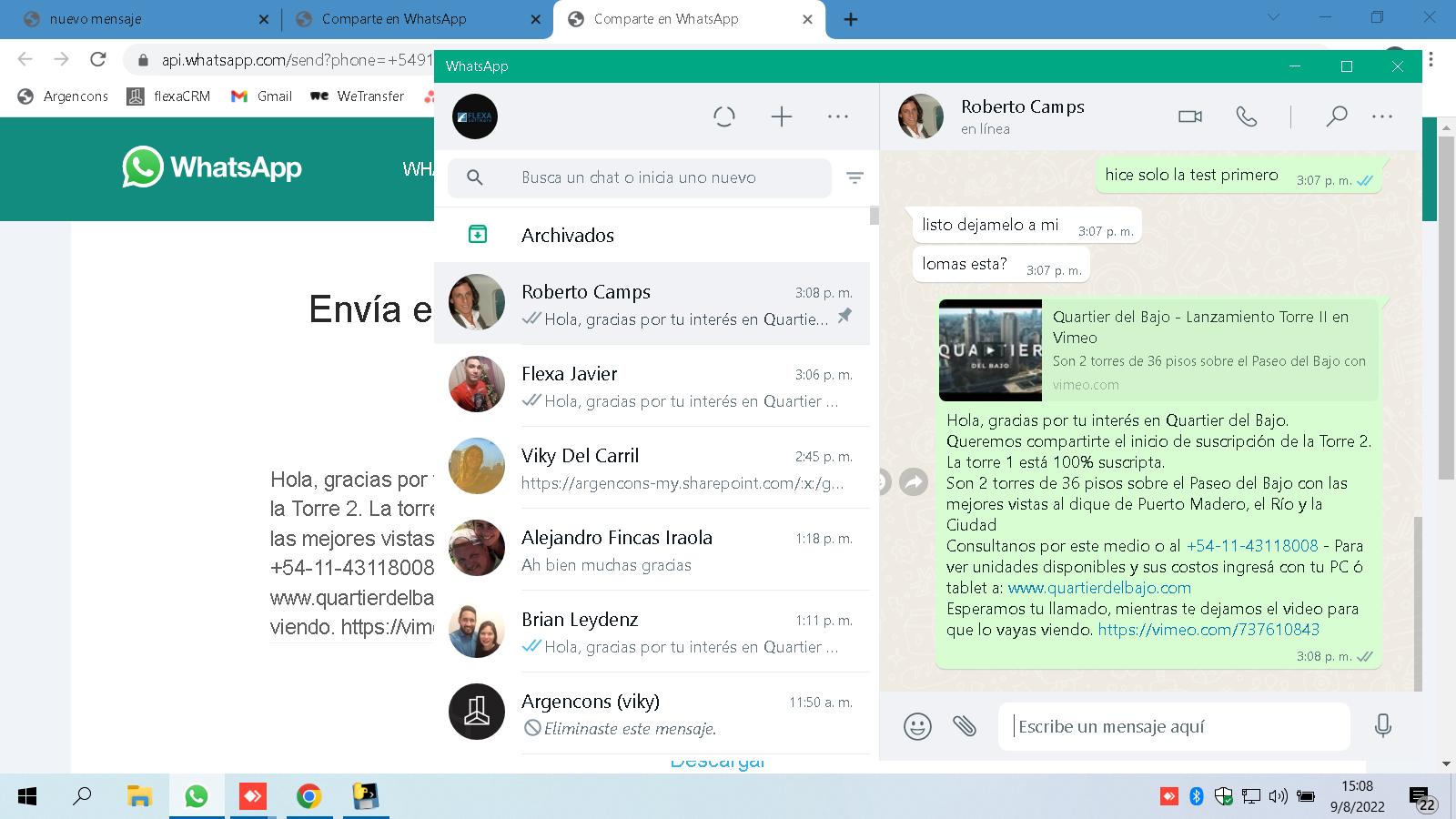The width and height of the screenshot is (1456, 819).
Task: Open Chrome from the Windows taskbar
Action: 308,797
